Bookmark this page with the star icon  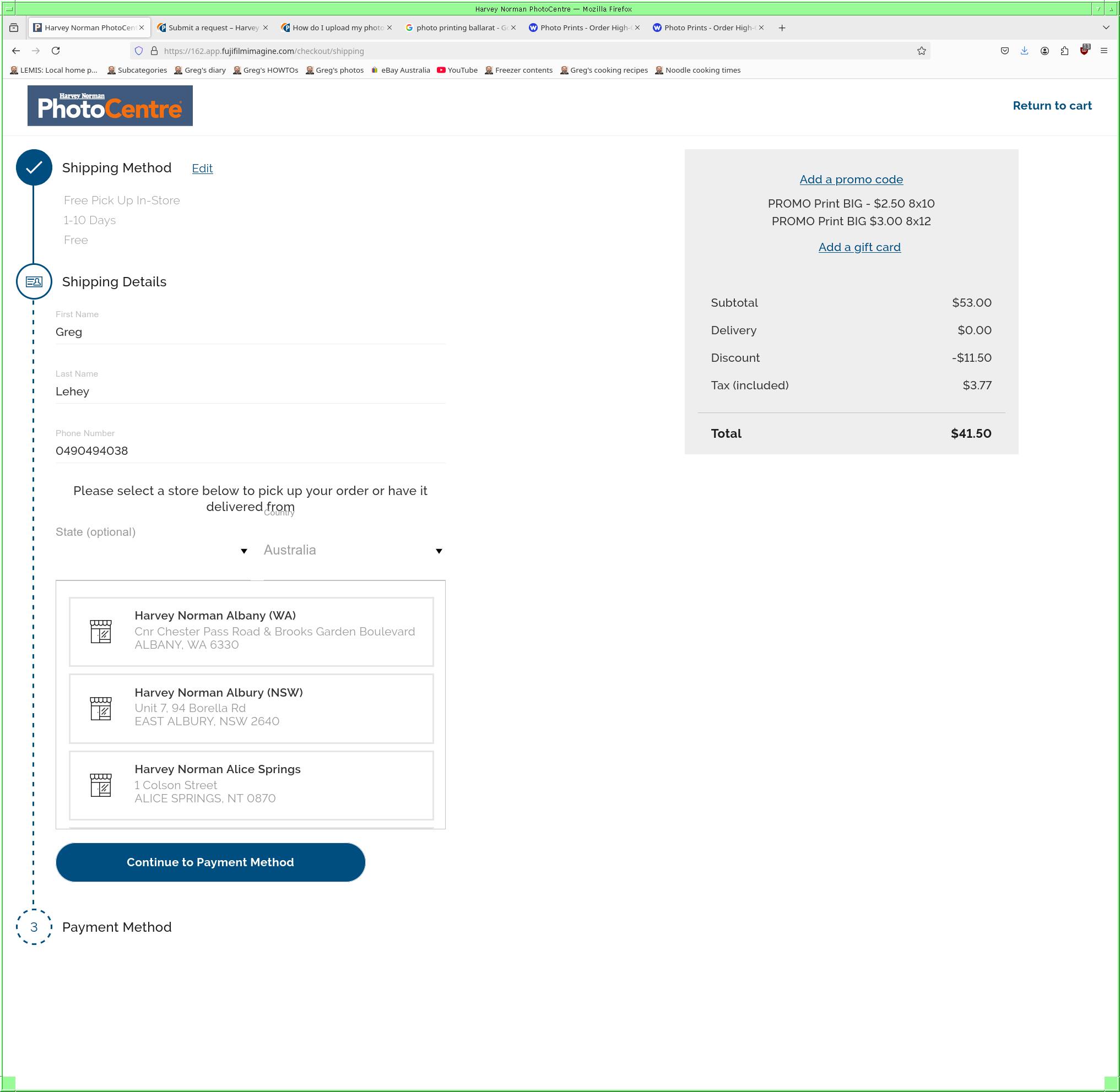point(921,51)
